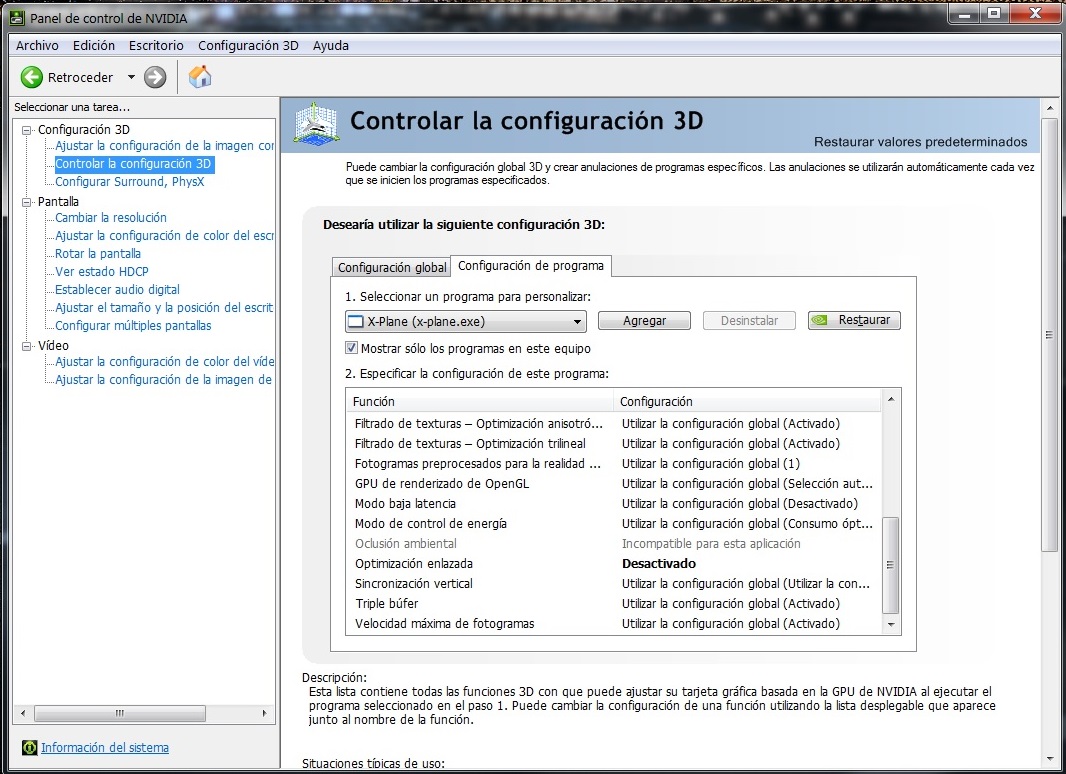1066x774 pixels.
Task: Open Cambiar la resolución
Action: pyautogui.click(x=111, y=218)
